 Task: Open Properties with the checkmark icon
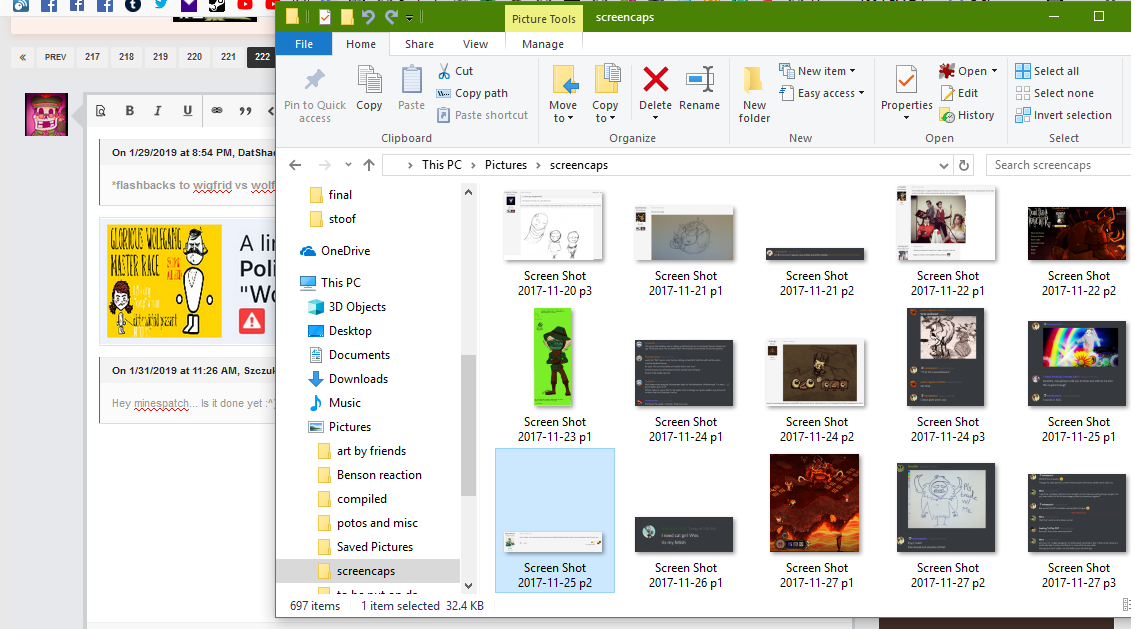pyautogui.click(x=906, y=80)
